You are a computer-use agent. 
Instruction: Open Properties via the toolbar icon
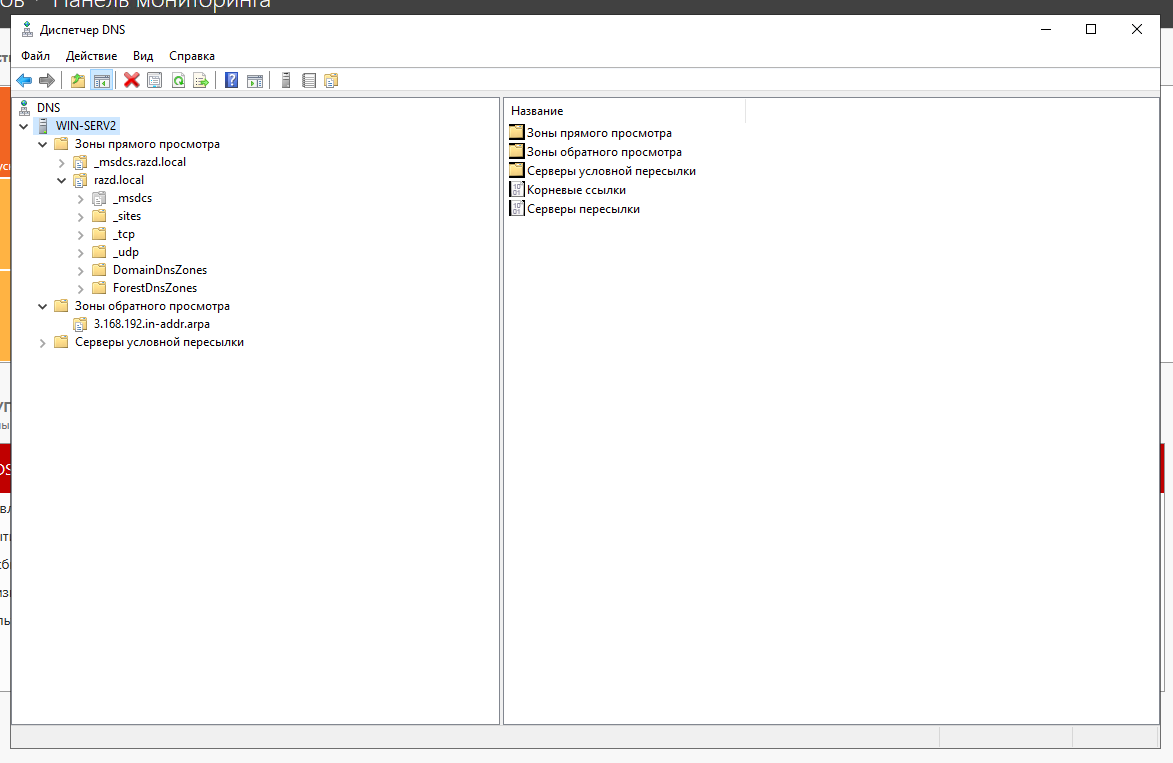point(154,80)
